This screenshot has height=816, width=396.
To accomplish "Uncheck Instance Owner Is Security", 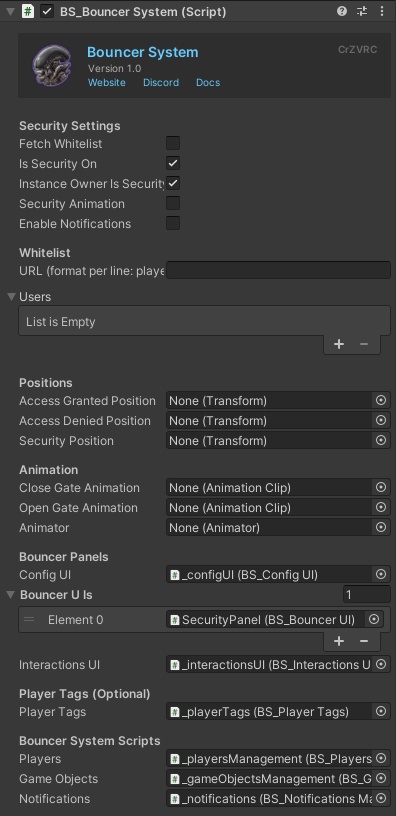I will (x=173, y=183).
